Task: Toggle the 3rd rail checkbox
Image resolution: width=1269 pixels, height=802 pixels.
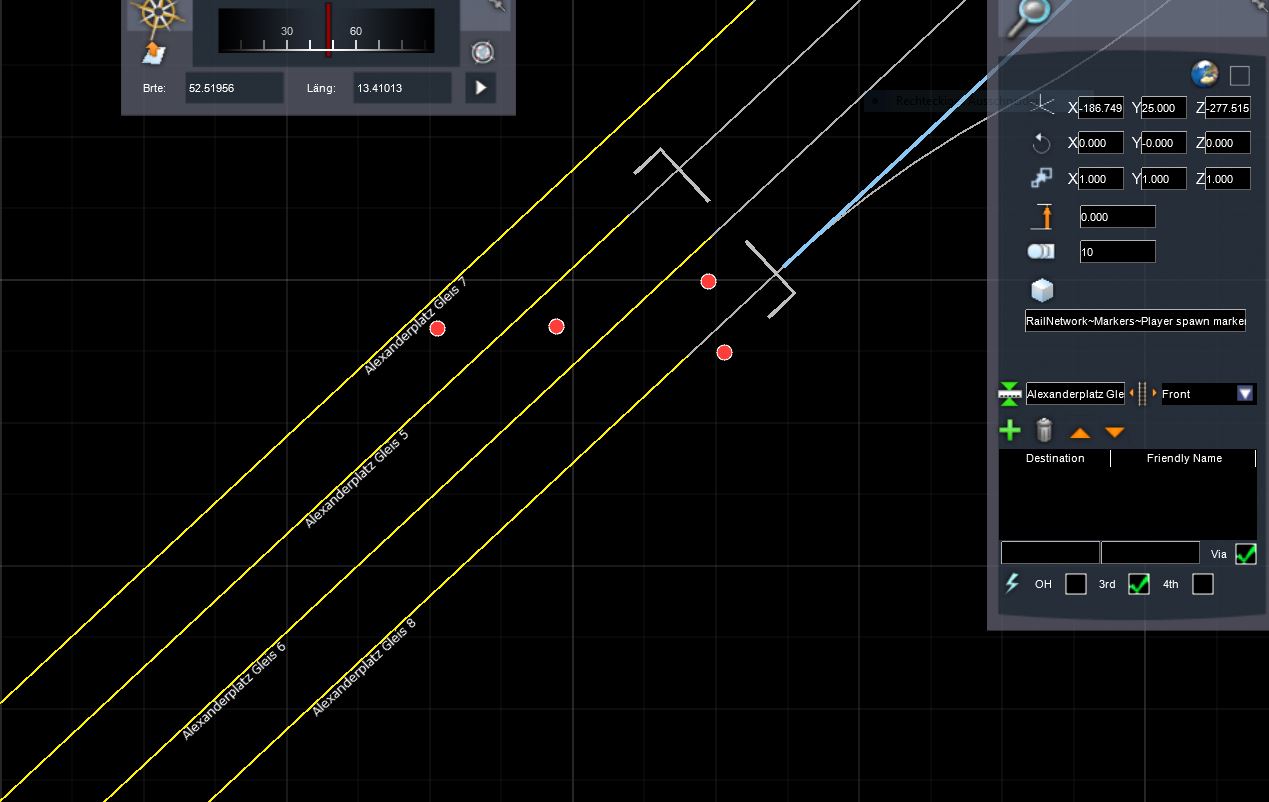Action: tap(1139, 584)
